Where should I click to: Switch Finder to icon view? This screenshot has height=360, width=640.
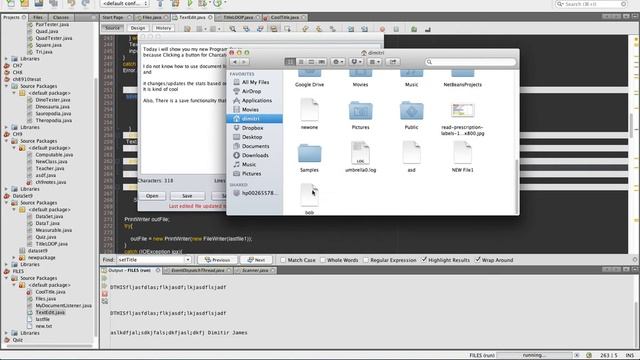click(290, 62)
